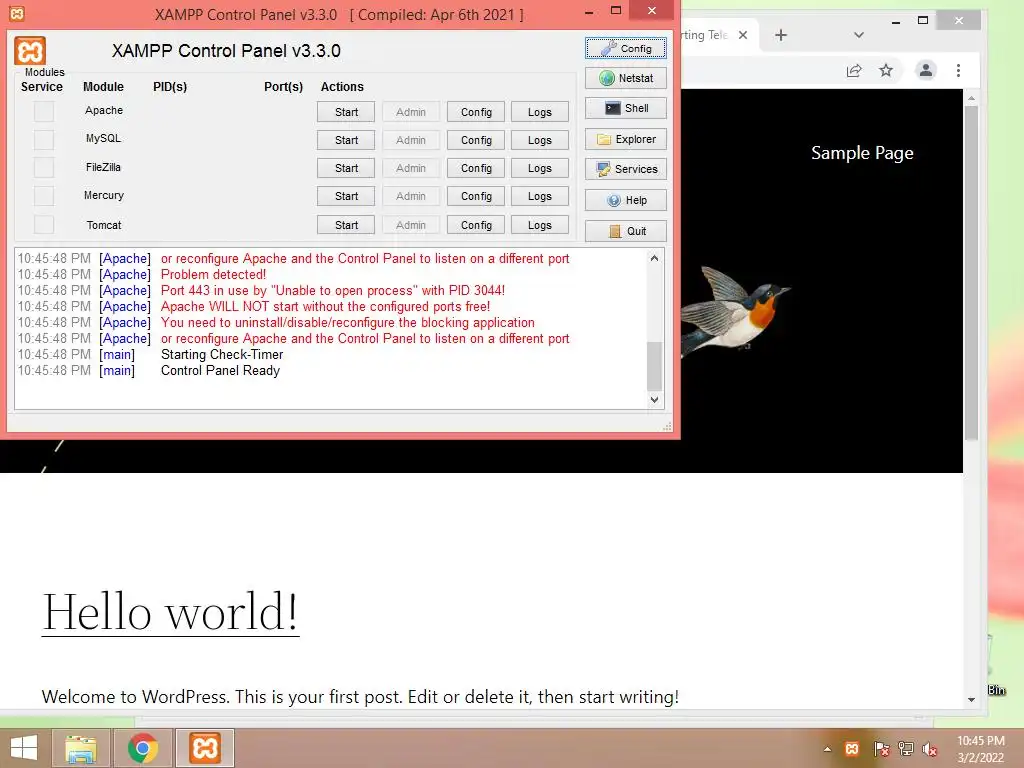
Task: Click Chrome page scroll up arrow
Action: [971, 98]
